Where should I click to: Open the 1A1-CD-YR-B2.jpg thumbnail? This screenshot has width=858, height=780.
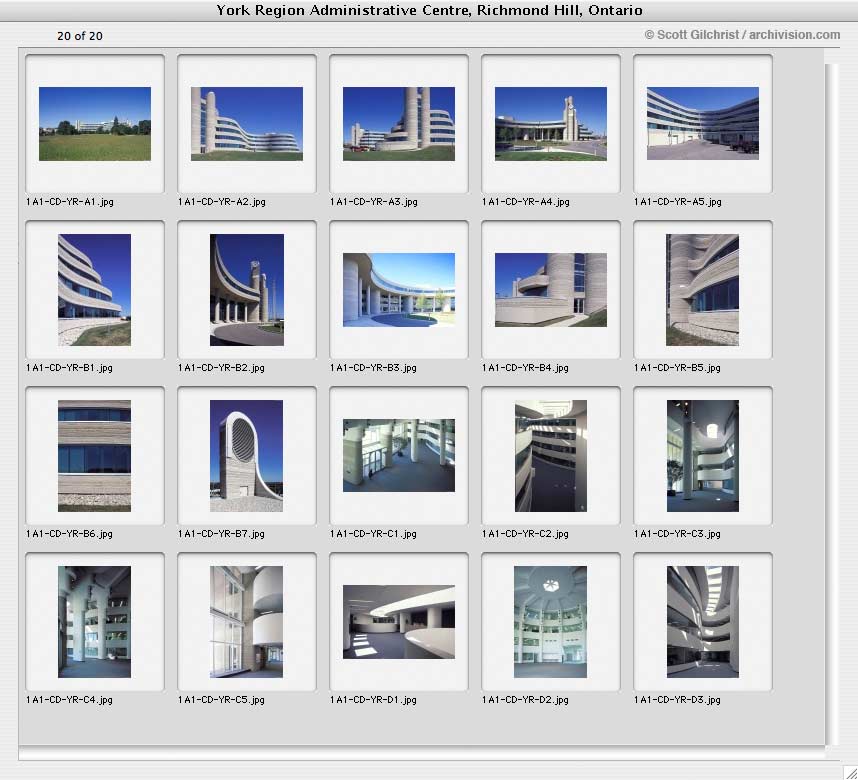[247, 290]
